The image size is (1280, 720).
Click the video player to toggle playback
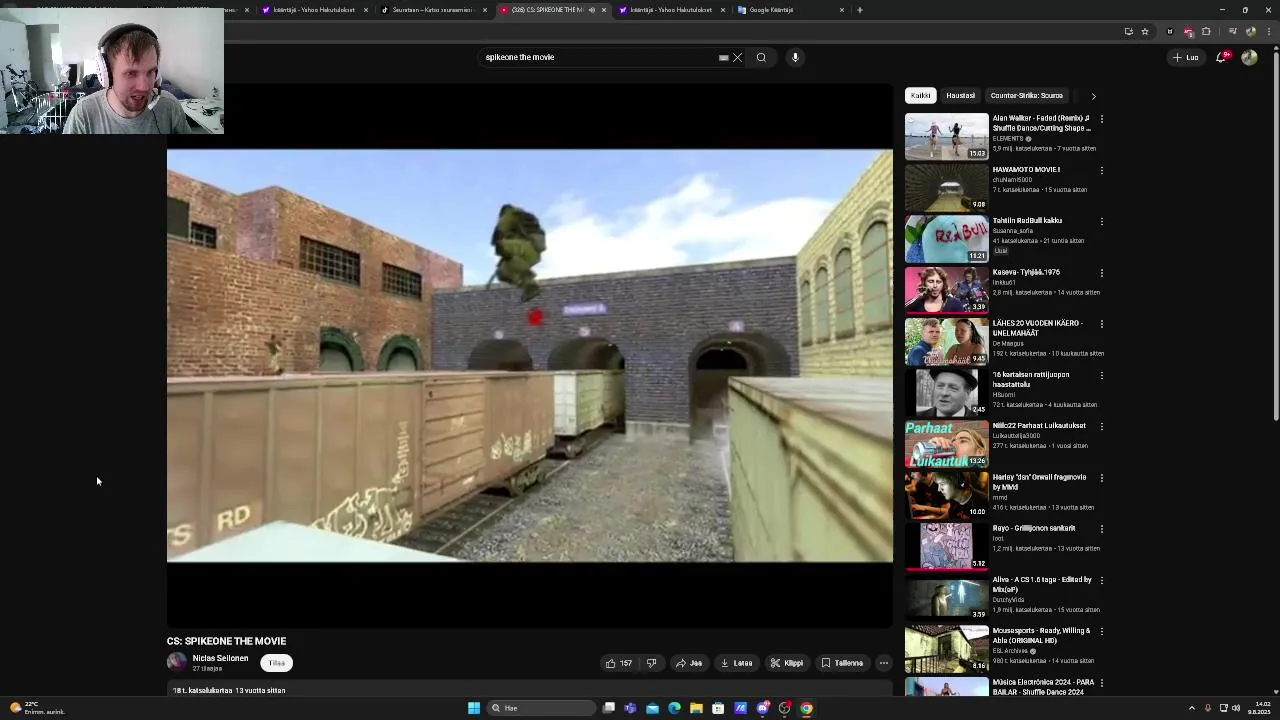[530, 356]
